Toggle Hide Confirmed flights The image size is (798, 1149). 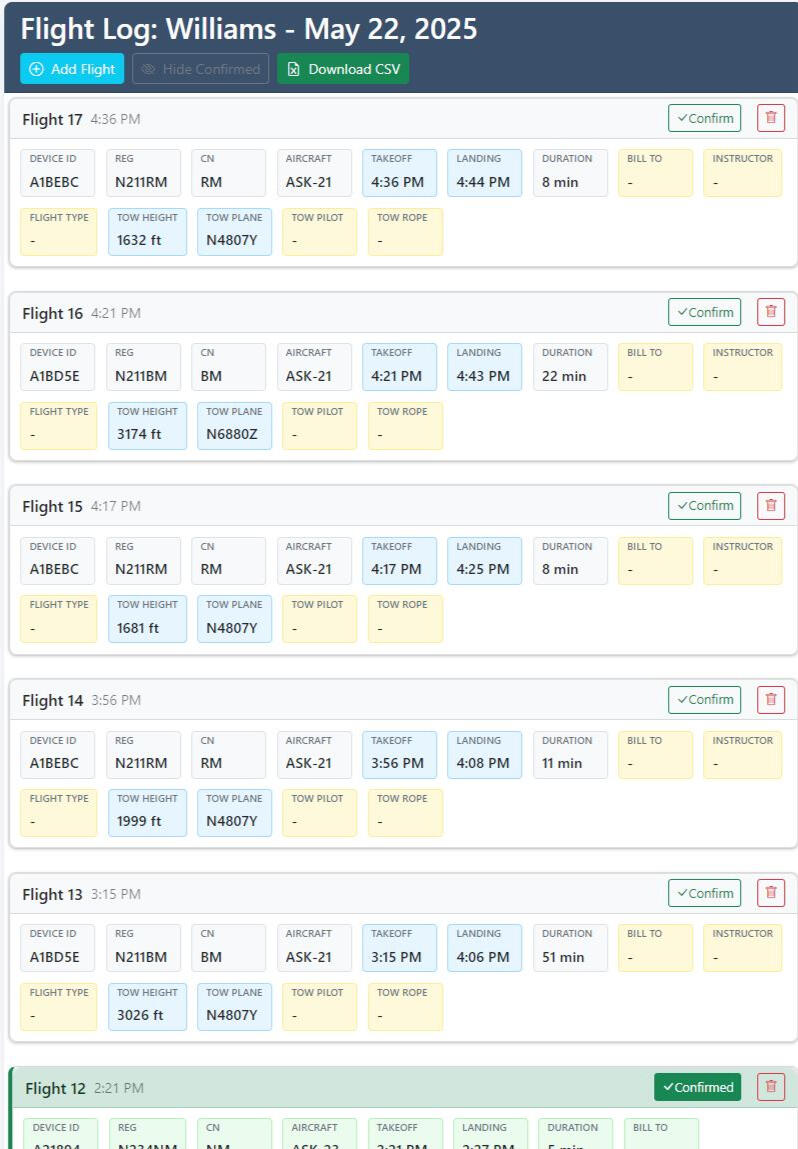pyautogui.click(x=200, y=69)
